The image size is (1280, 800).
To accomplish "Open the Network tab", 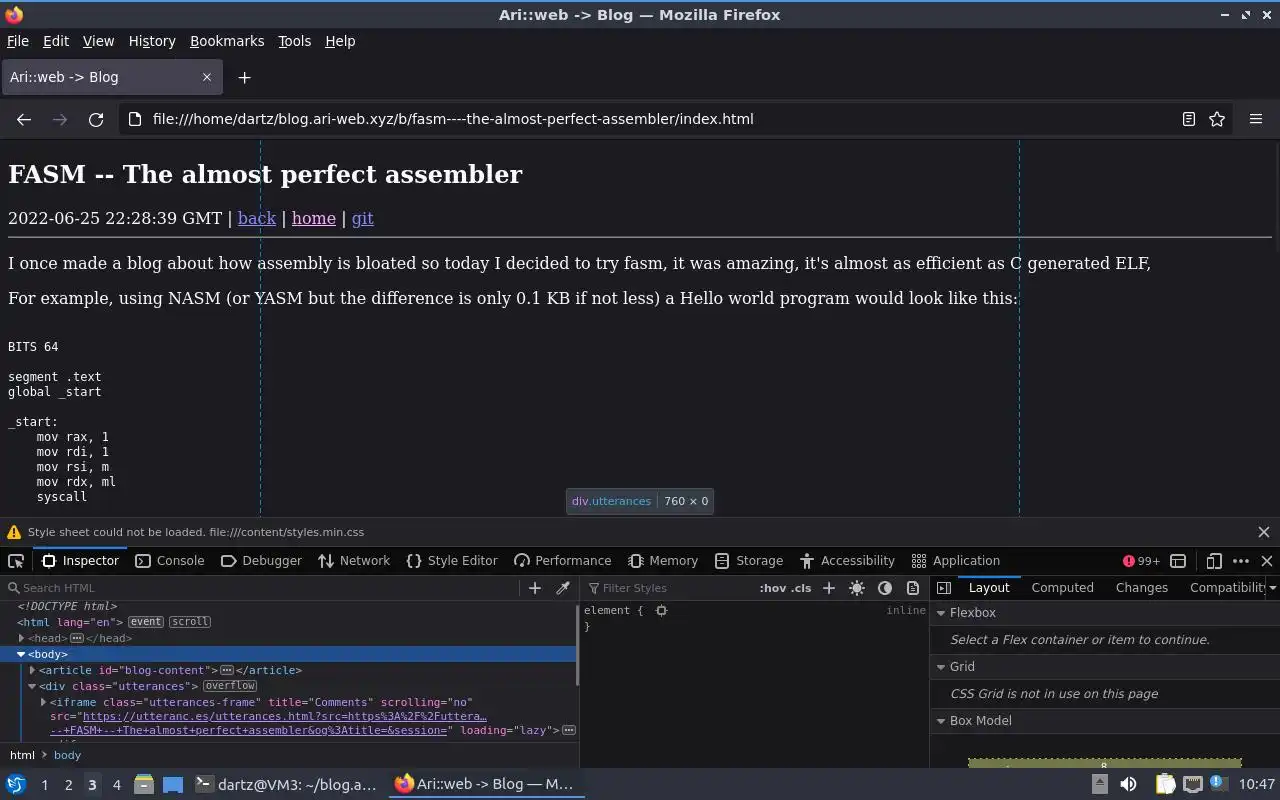I will coord(354,561).
